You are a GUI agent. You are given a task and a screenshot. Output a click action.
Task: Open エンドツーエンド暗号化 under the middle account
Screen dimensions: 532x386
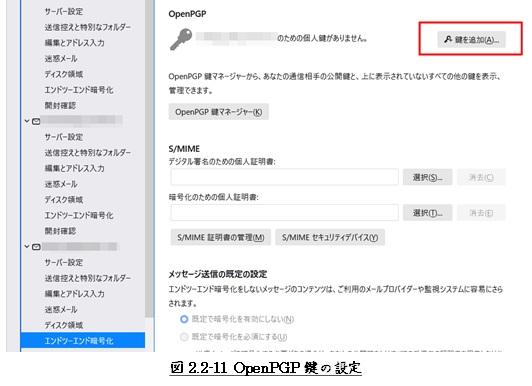point(79,215)
